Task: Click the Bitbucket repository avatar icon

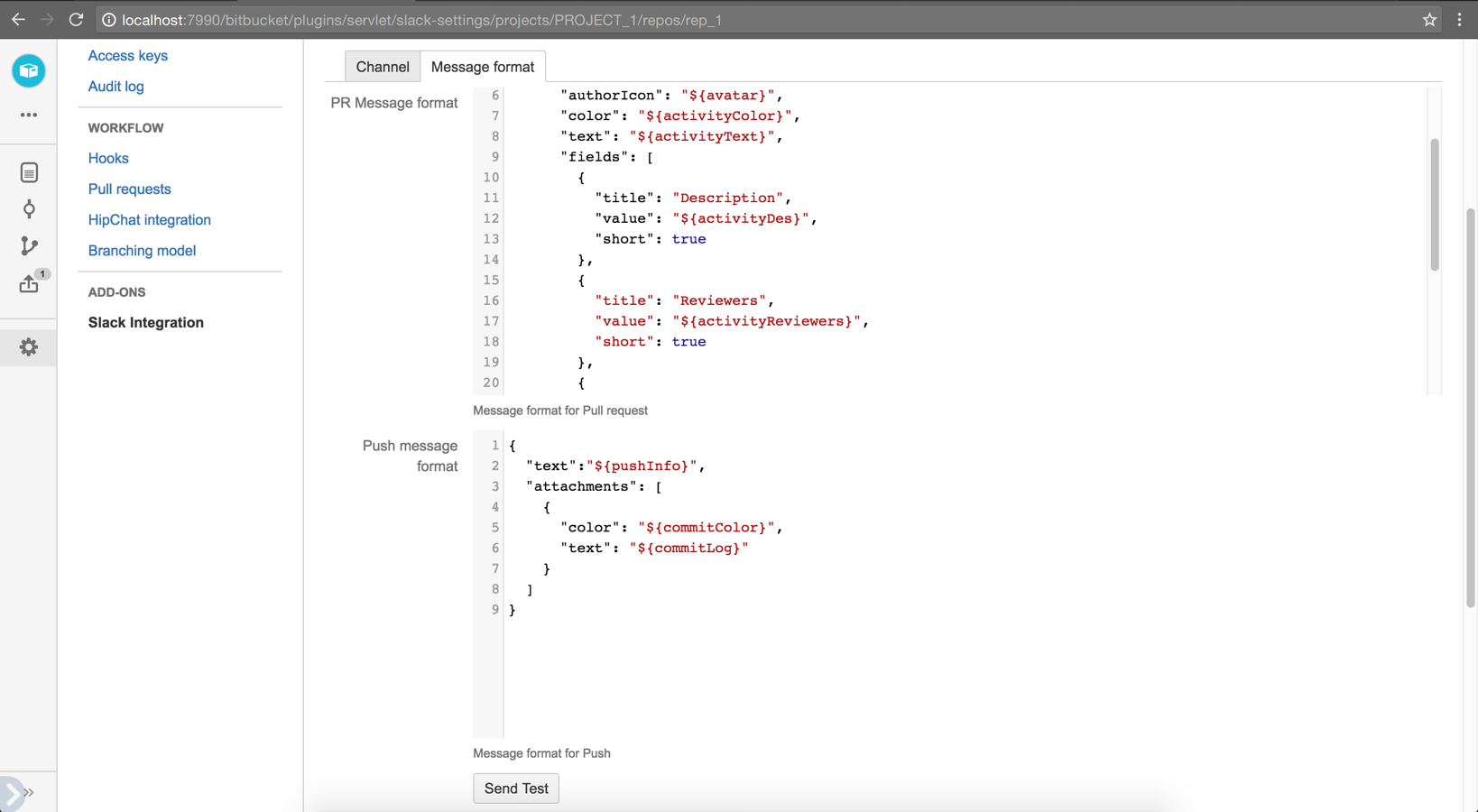Action: click(29, 70)
